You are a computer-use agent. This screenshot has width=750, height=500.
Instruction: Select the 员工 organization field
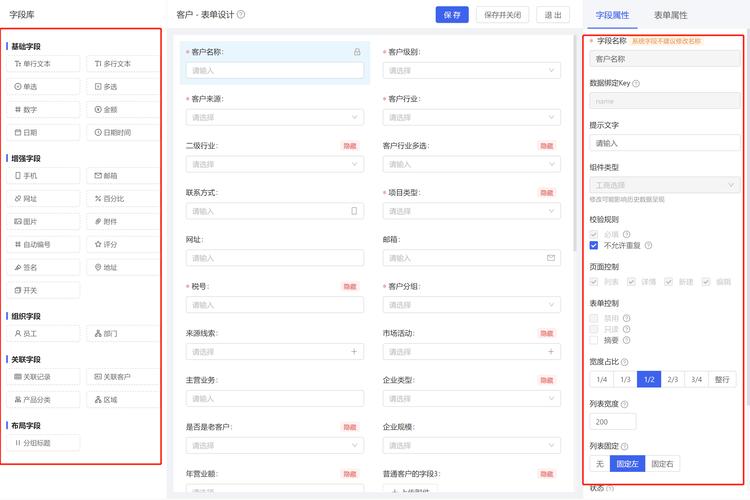43,333
